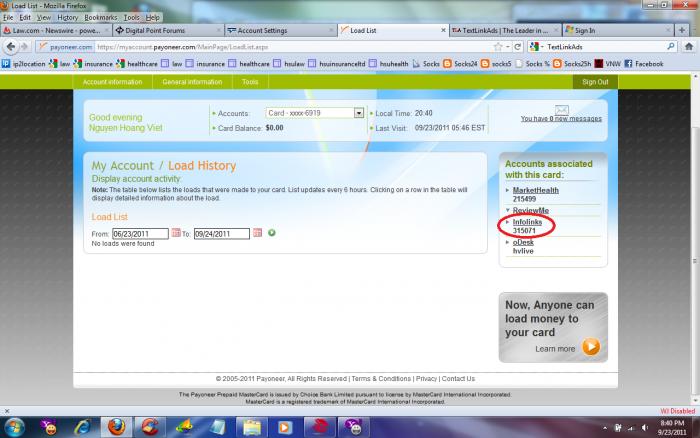
Task: Open the Socks24 bookmark
Action: coord(461,64)
